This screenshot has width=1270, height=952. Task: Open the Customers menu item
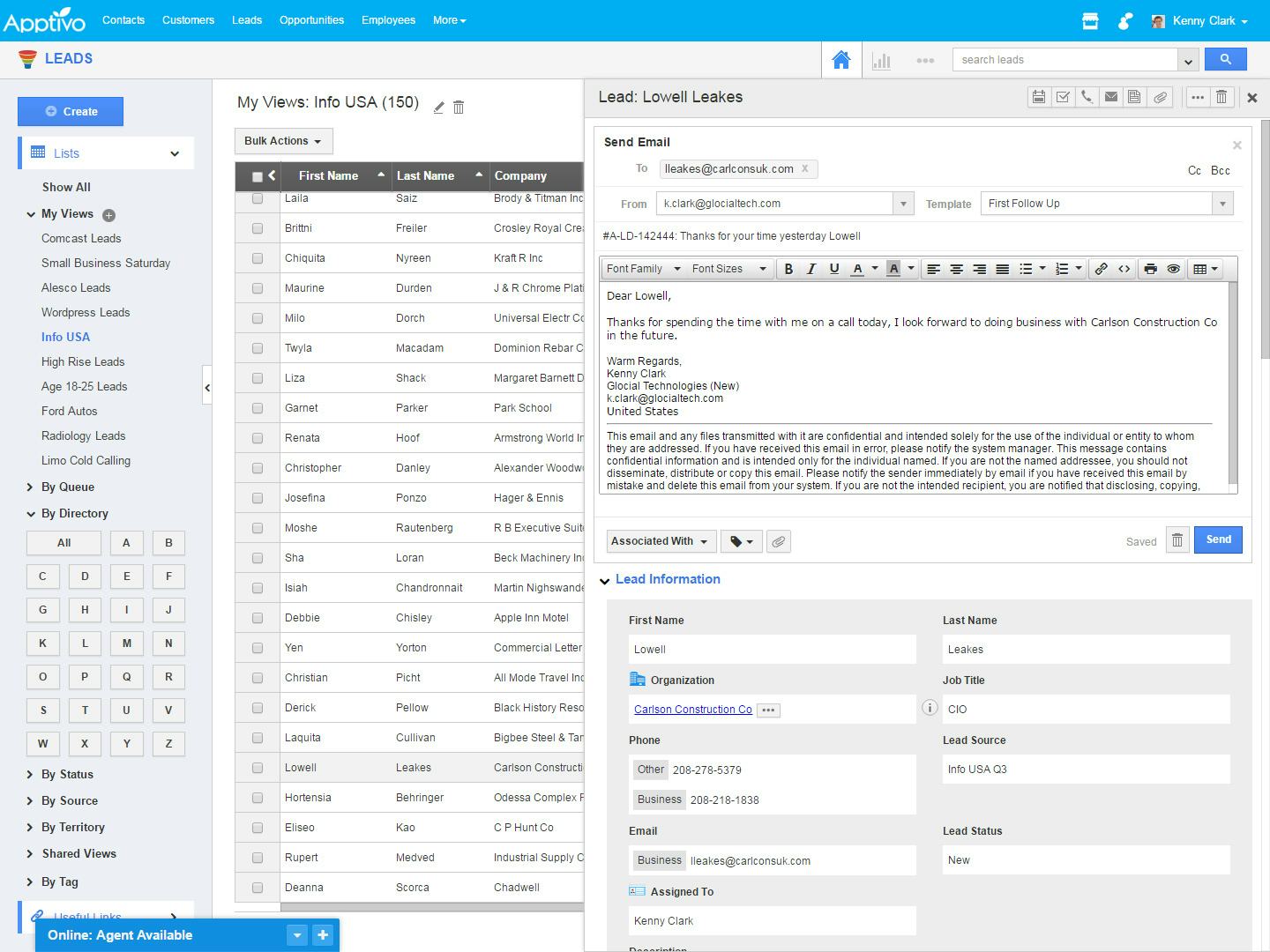pyautogui.click(x=188, y=20)
